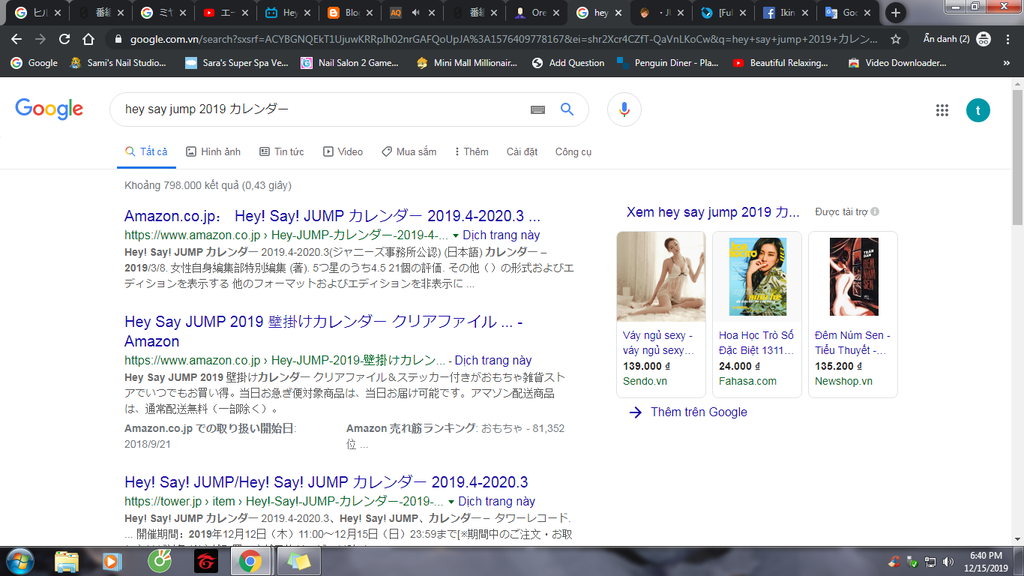Open the account avatar labeled t
1024x576 pixels.
(978, 110)
